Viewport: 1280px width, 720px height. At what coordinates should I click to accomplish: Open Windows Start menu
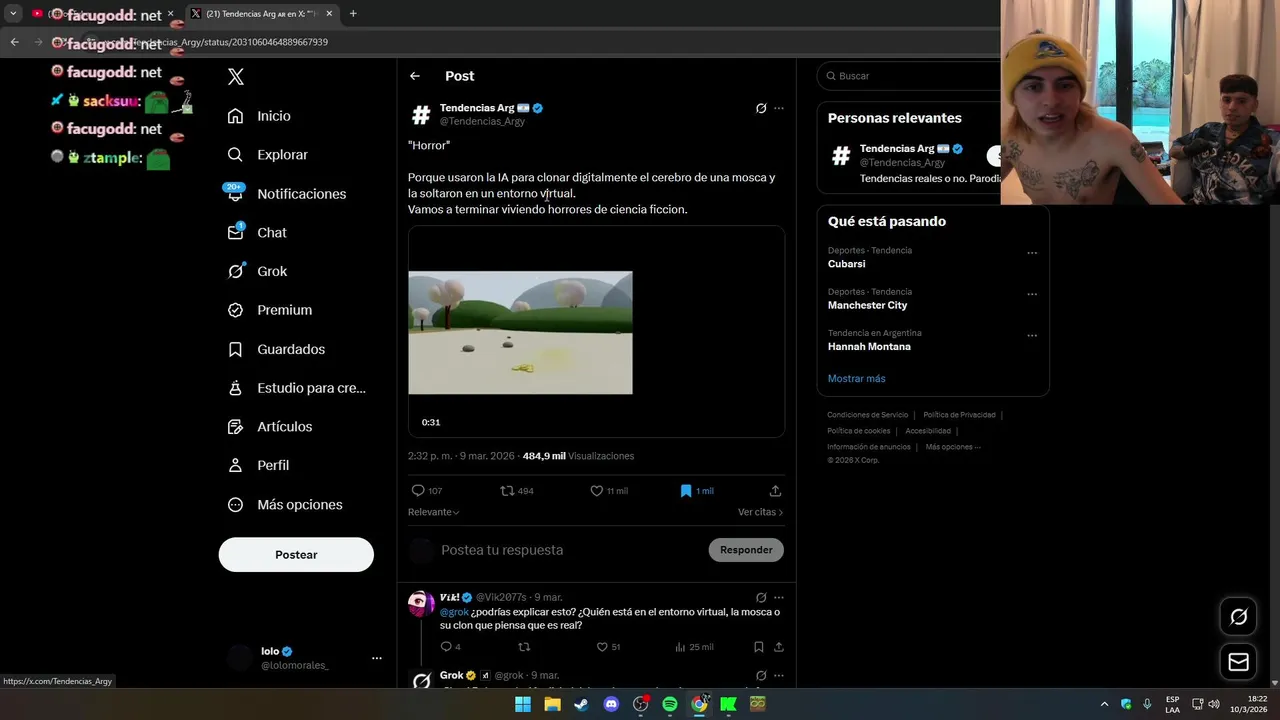523,704
